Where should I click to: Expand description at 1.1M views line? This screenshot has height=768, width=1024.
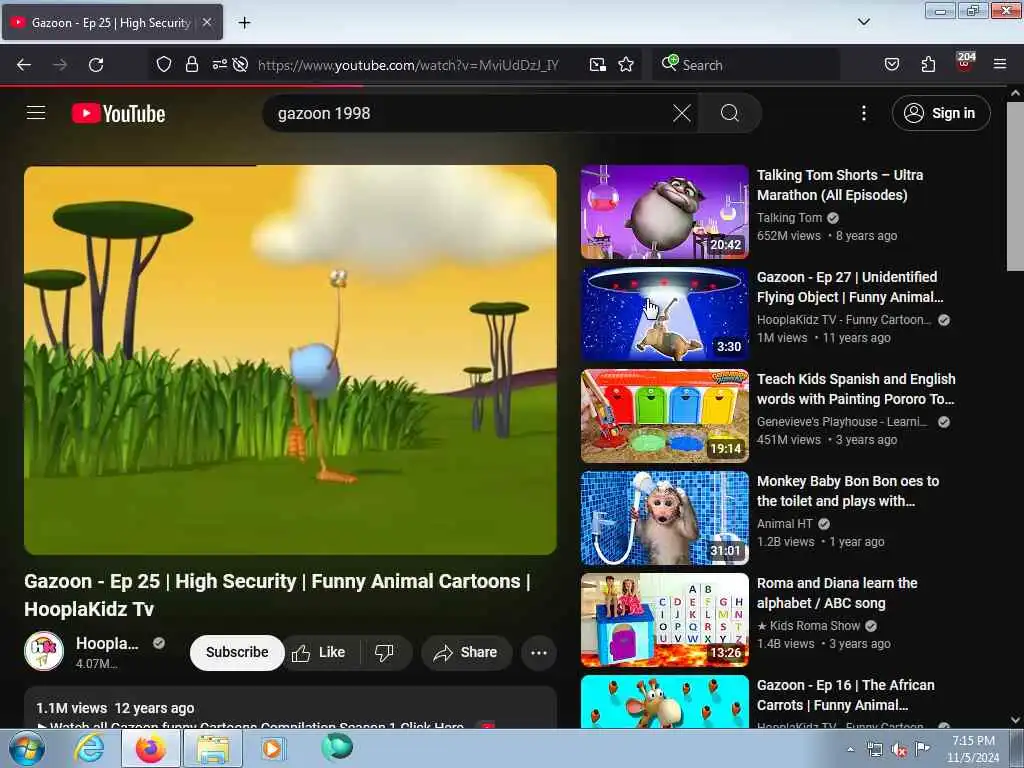pos(115,708)
